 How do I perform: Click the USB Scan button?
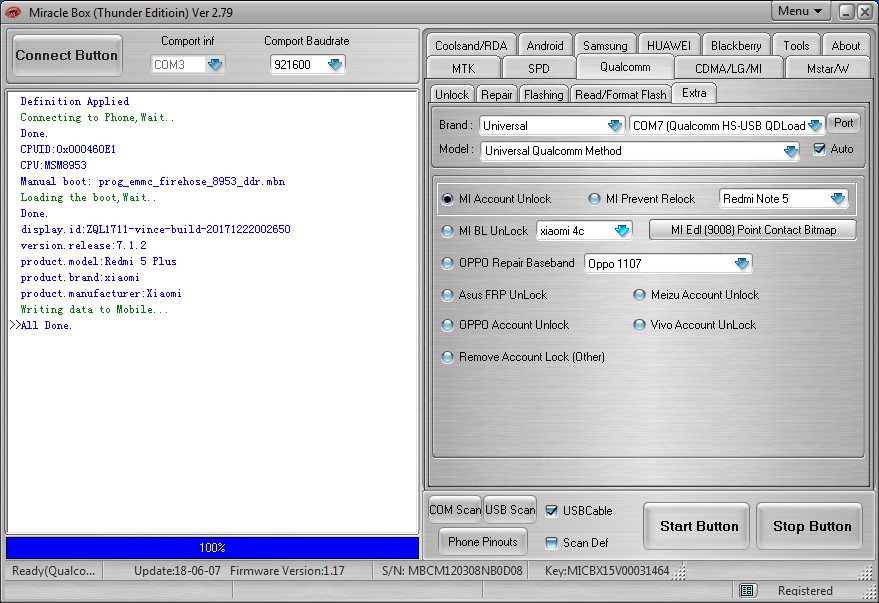click(x=510, y=509)
